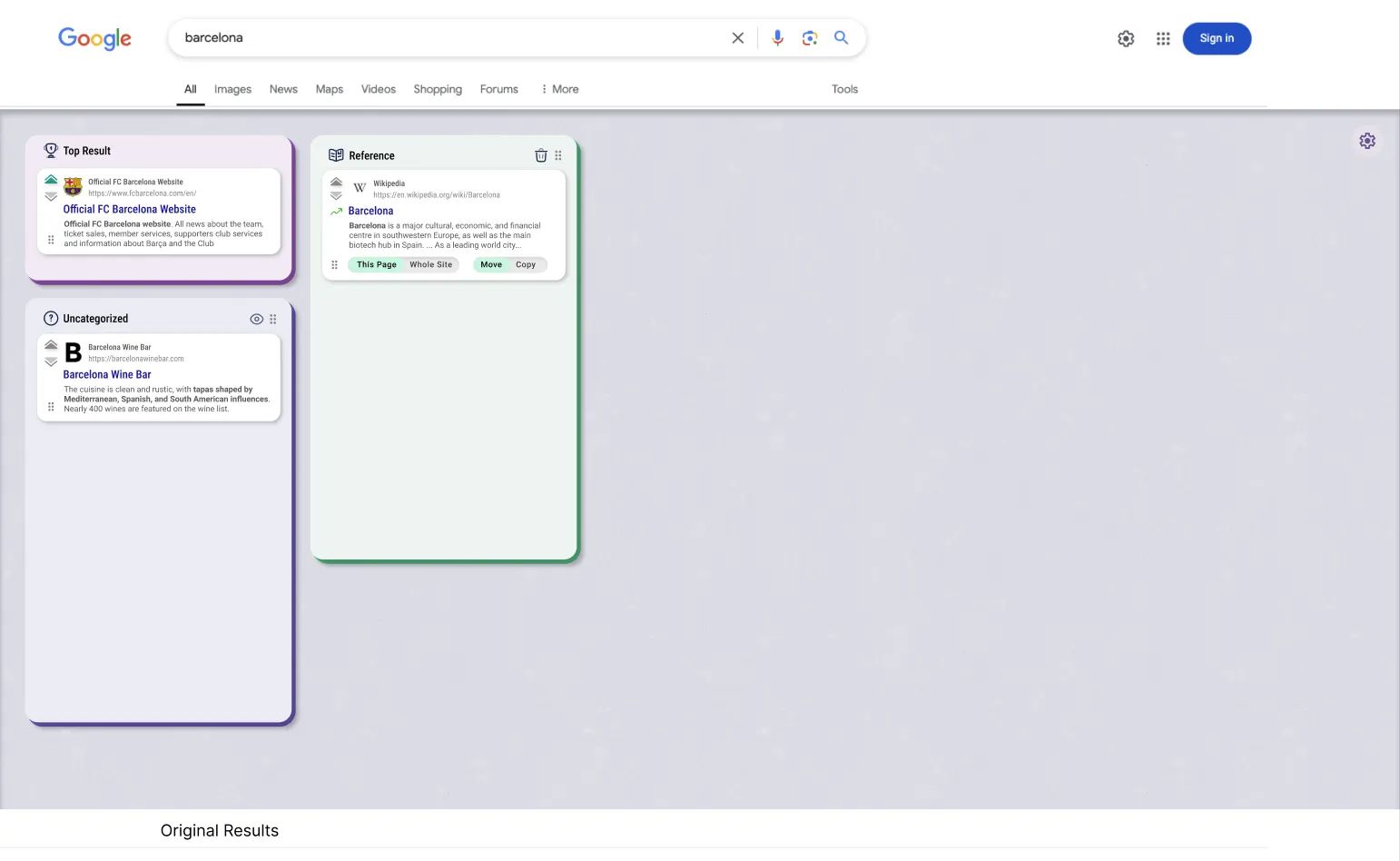Expand the drag handle menu on Reference card
This screenshot has width=1400, height=861.
557,155
